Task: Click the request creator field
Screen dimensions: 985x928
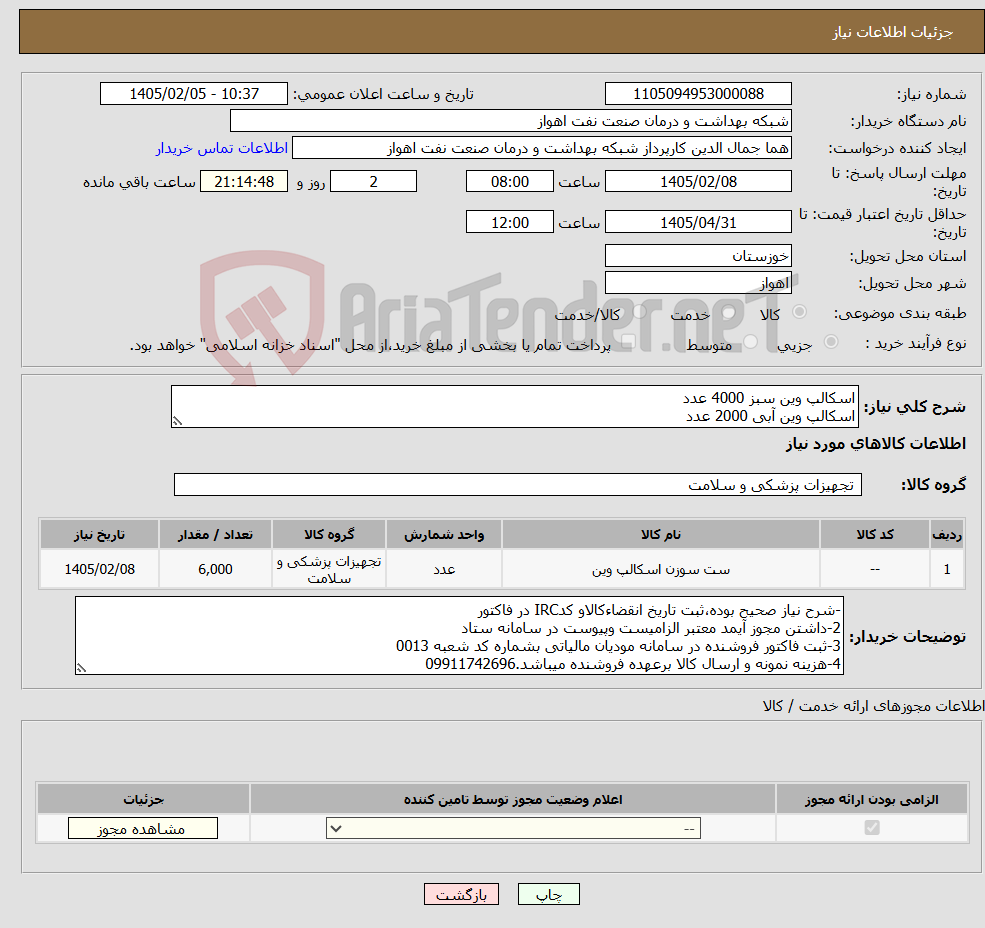Action: point(541,148)
